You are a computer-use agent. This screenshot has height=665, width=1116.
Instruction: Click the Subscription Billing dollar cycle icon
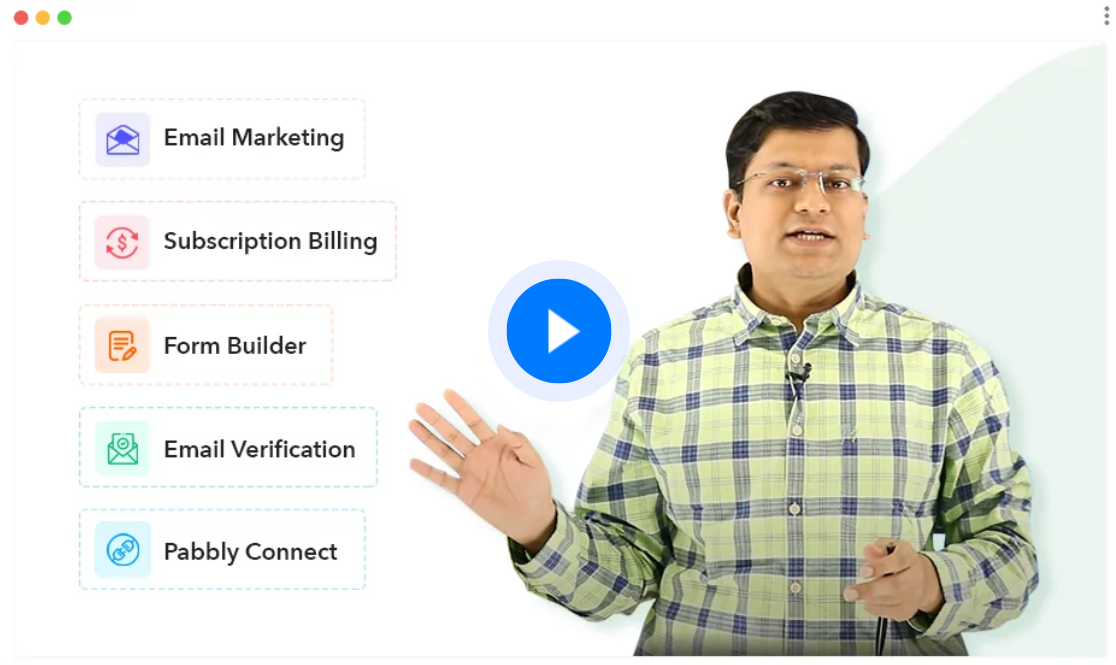(x=122, y=242)
